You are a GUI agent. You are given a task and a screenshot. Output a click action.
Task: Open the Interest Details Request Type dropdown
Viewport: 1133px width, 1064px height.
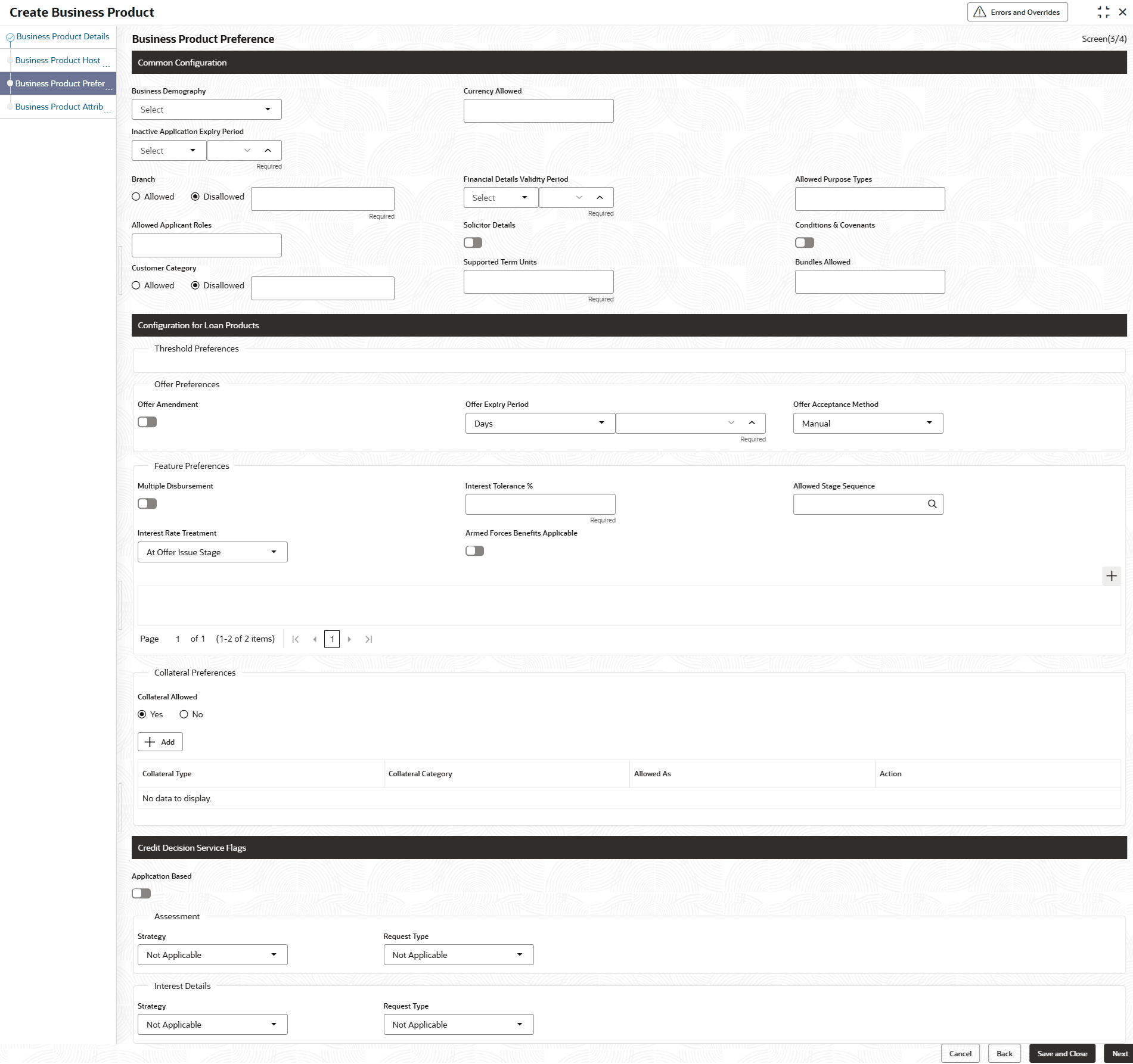point(458,1025)
